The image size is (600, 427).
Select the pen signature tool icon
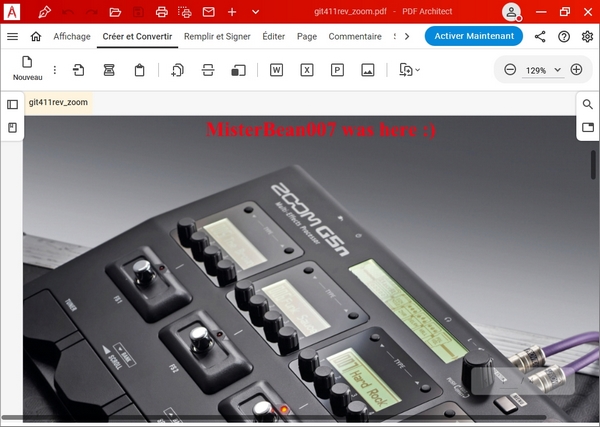point(45,12)
